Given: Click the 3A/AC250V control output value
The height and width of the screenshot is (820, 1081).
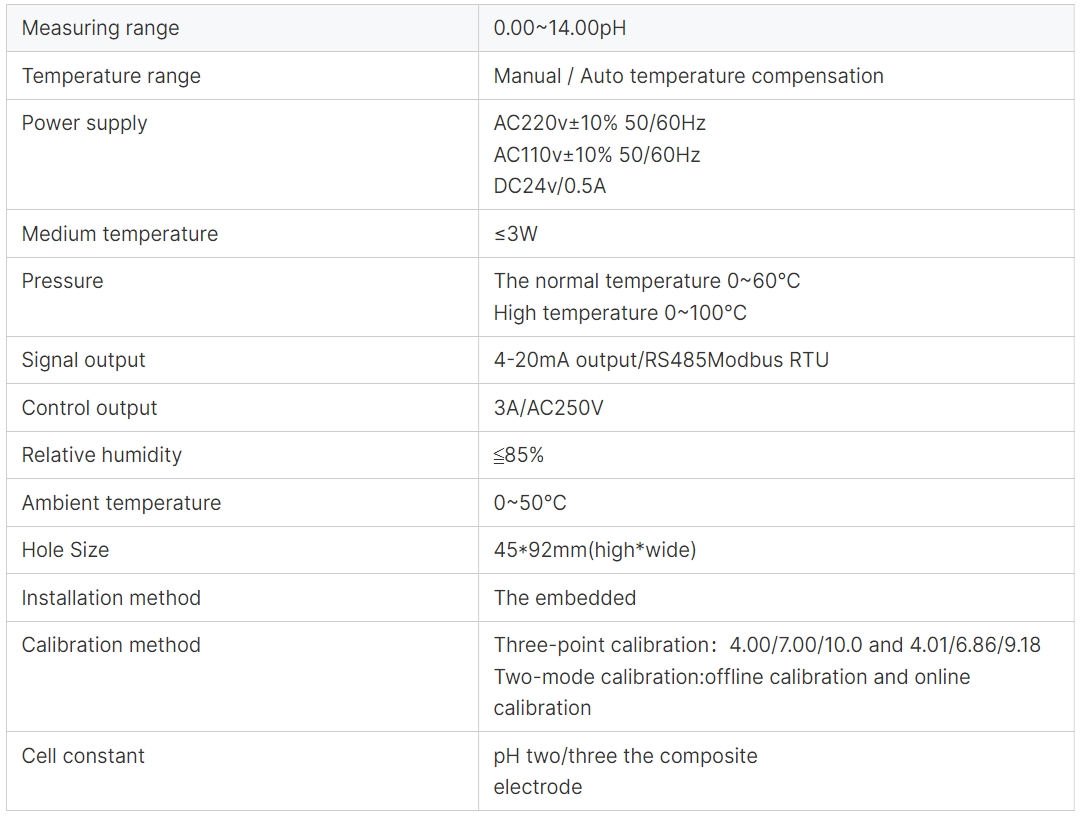Looking at the screenshot, I should [548, 408].
